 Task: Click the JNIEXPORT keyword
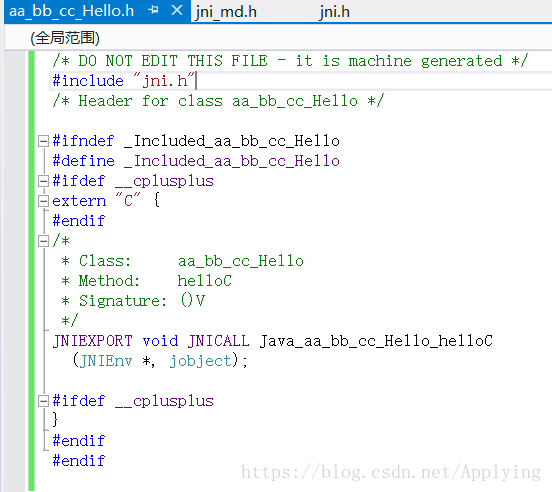coord(93,341)
